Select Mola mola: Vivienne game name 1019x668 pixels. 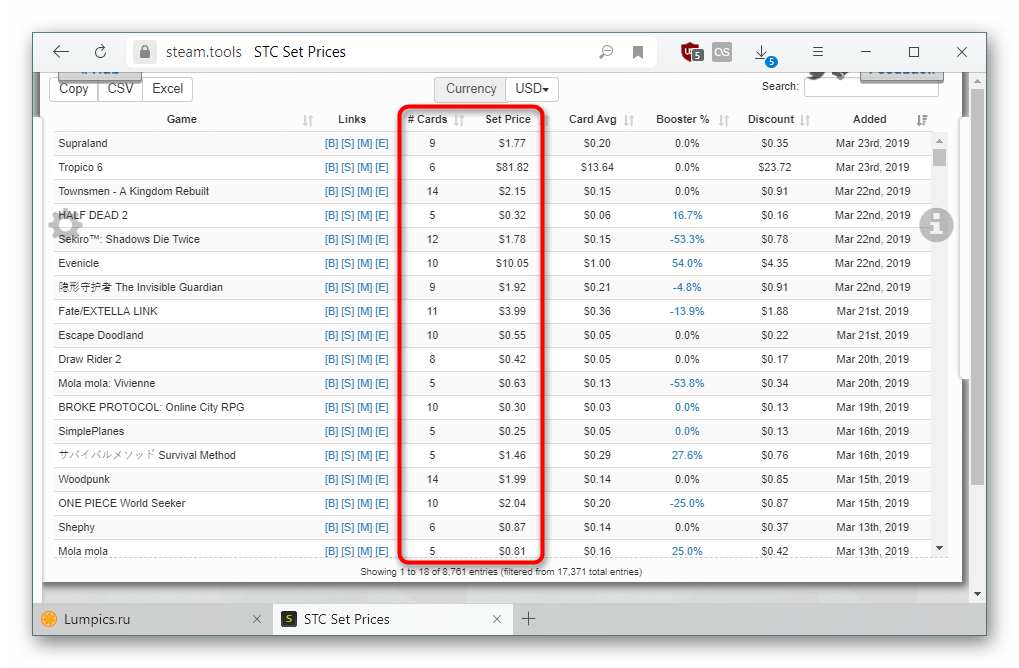107,384
